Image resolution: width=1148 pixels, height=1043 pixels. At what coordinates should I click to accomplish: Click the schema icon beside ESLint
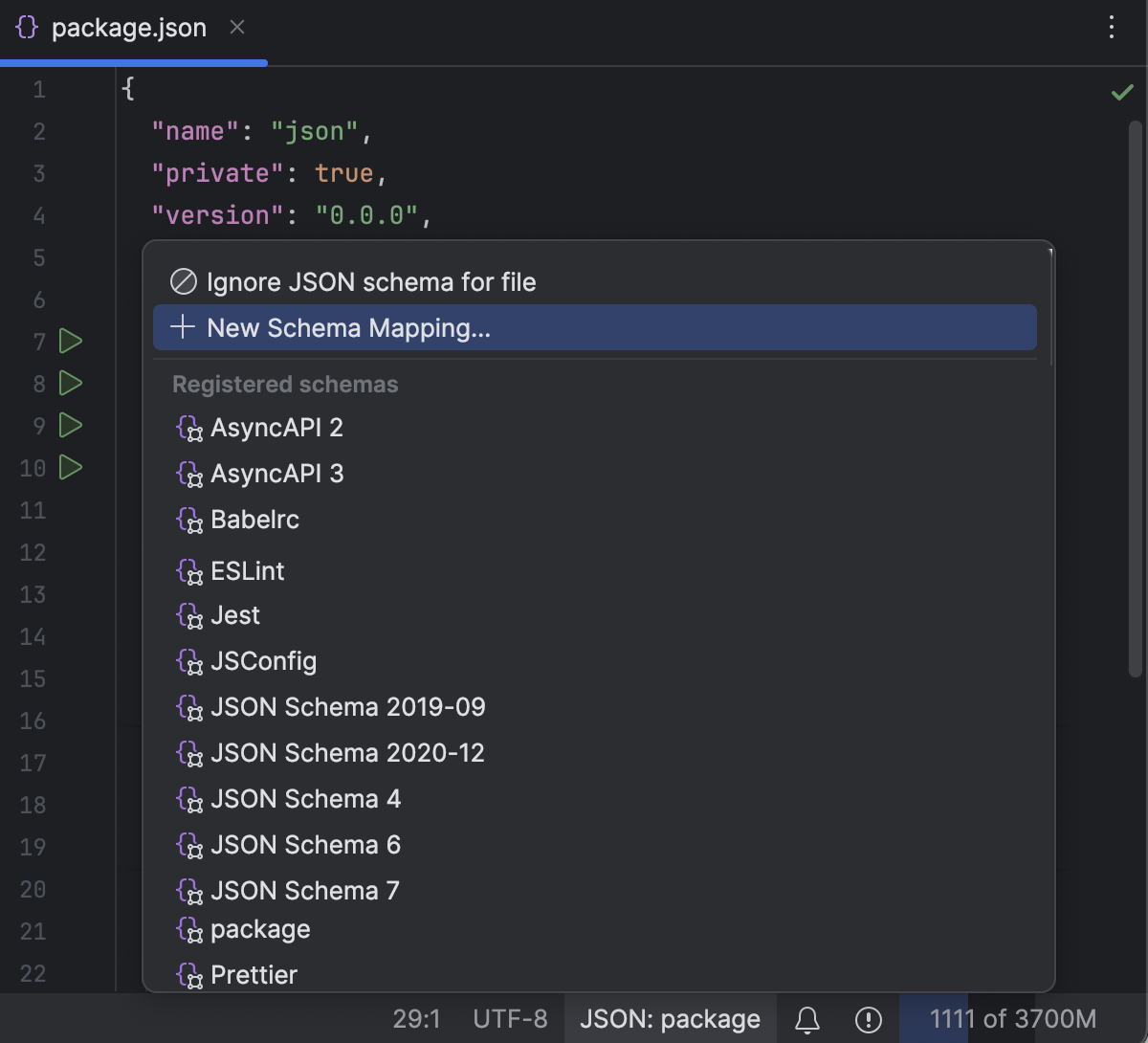click(x=188, y=571)
